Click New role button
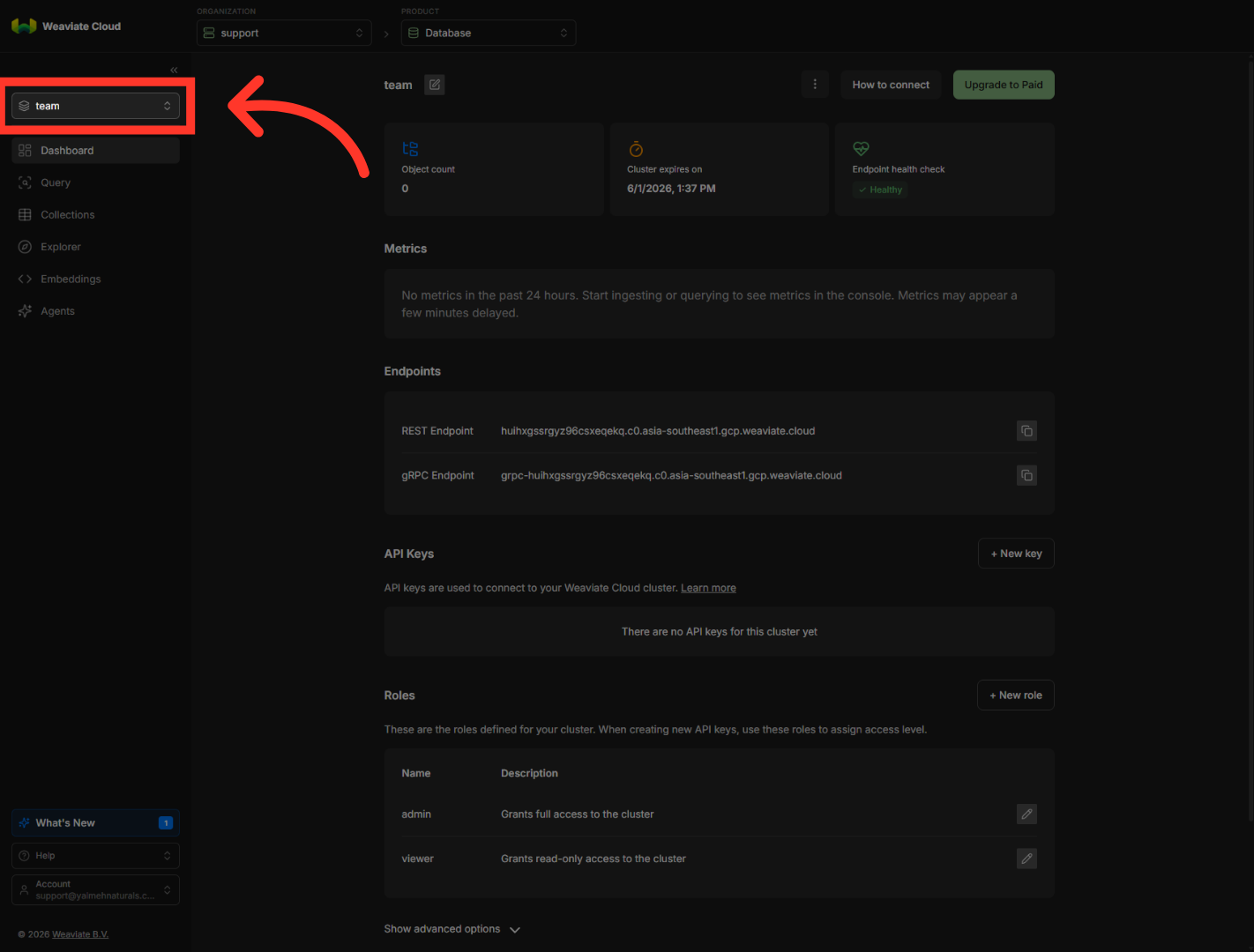1254x952 pixels. 1016,695
